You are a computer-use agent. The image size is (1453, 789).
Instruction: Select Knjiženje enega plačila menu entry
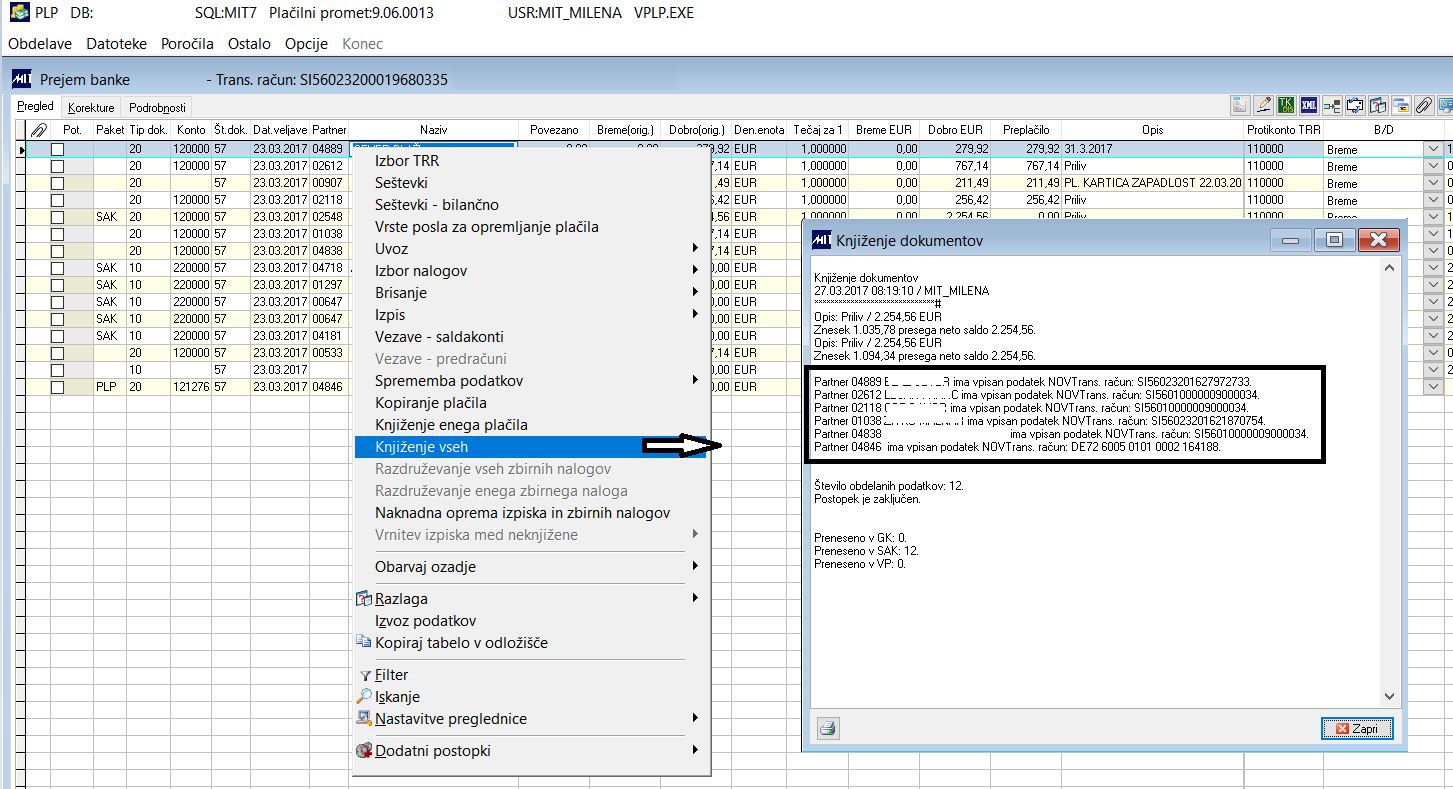pyautogui.click(x=532, y=424)
